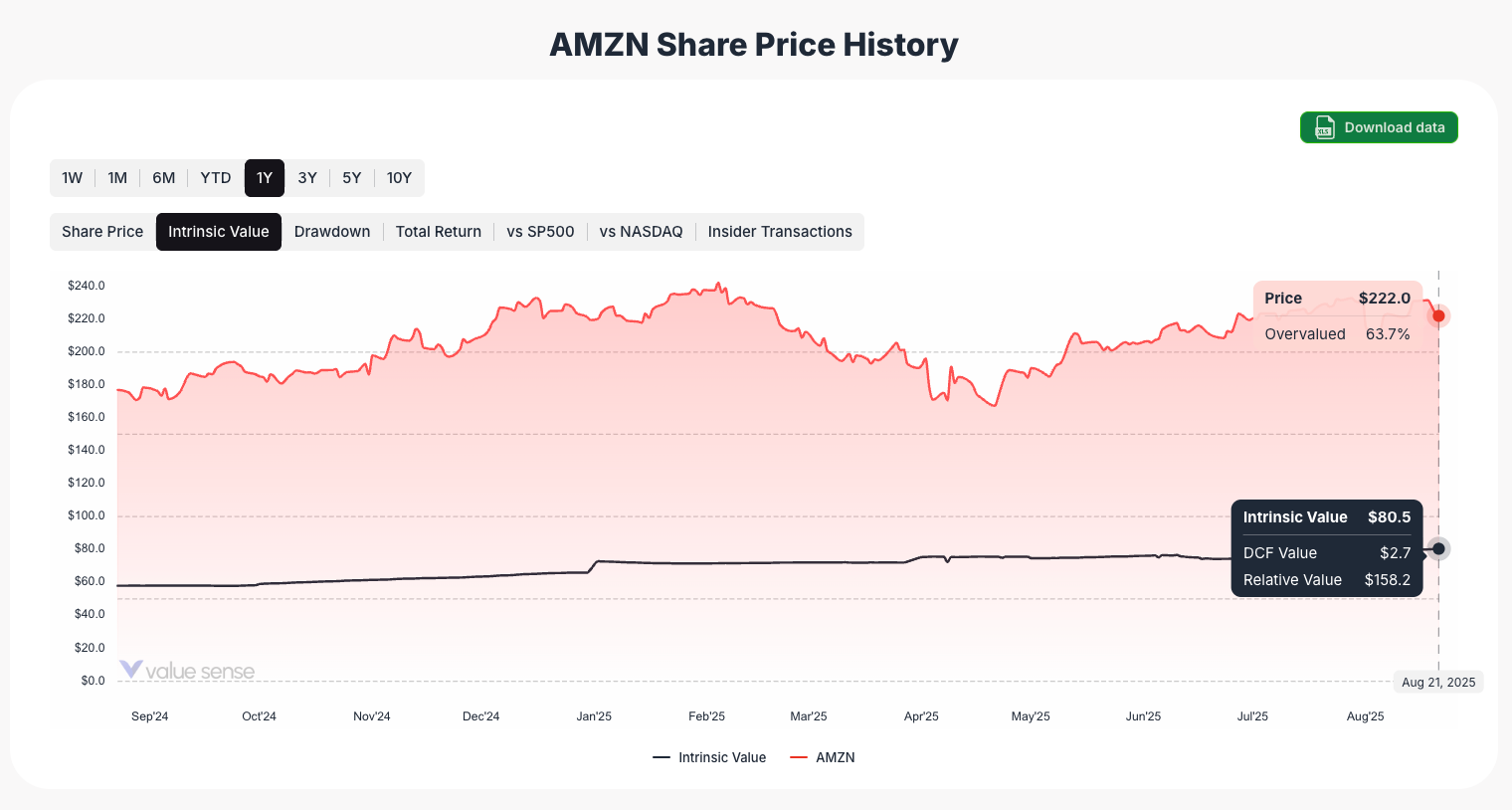
Task: Open the Total Return view
Action: coord(439,231)
